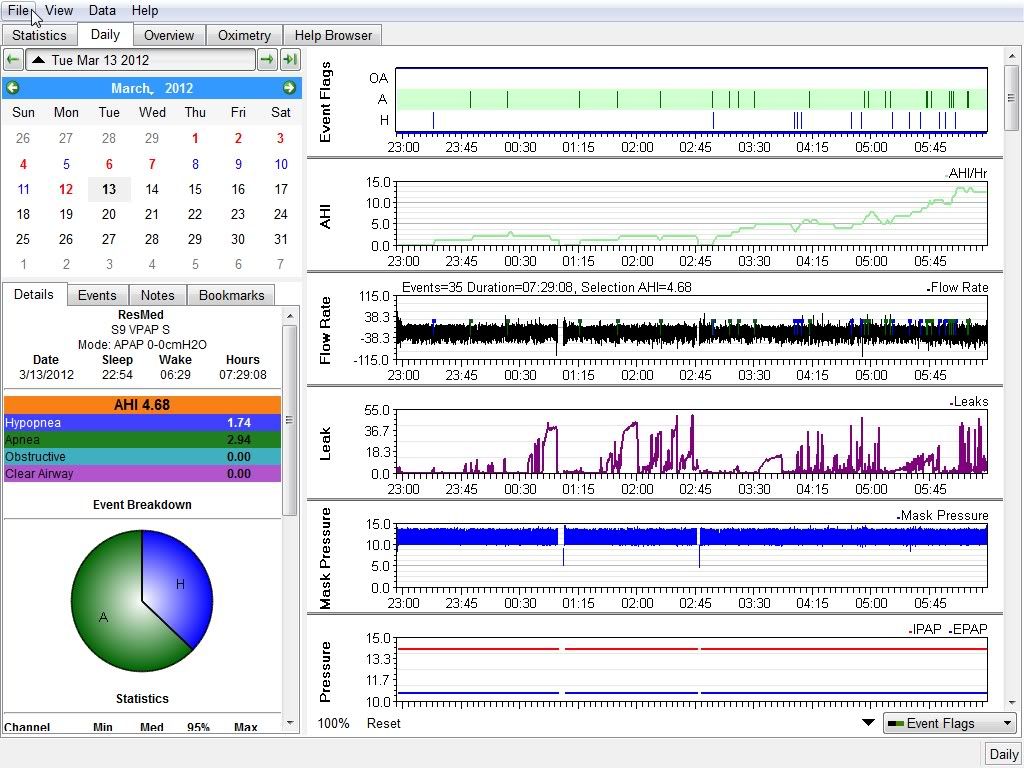1024x768 pixels.
Task: Open the Bookmarks tab
Action: point(231,295)
